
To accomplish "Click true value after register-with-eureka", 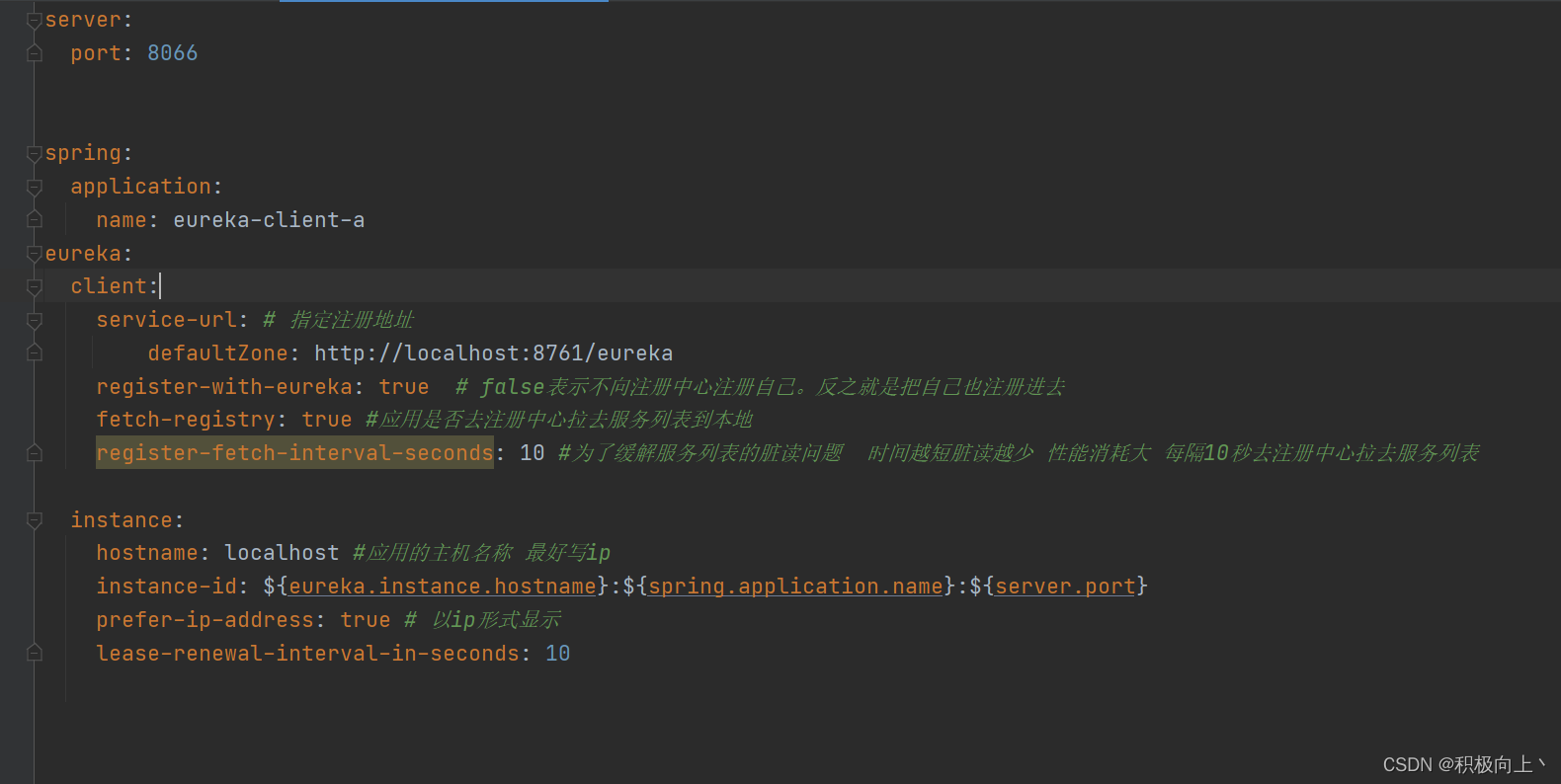I will (x=404, y=387).
